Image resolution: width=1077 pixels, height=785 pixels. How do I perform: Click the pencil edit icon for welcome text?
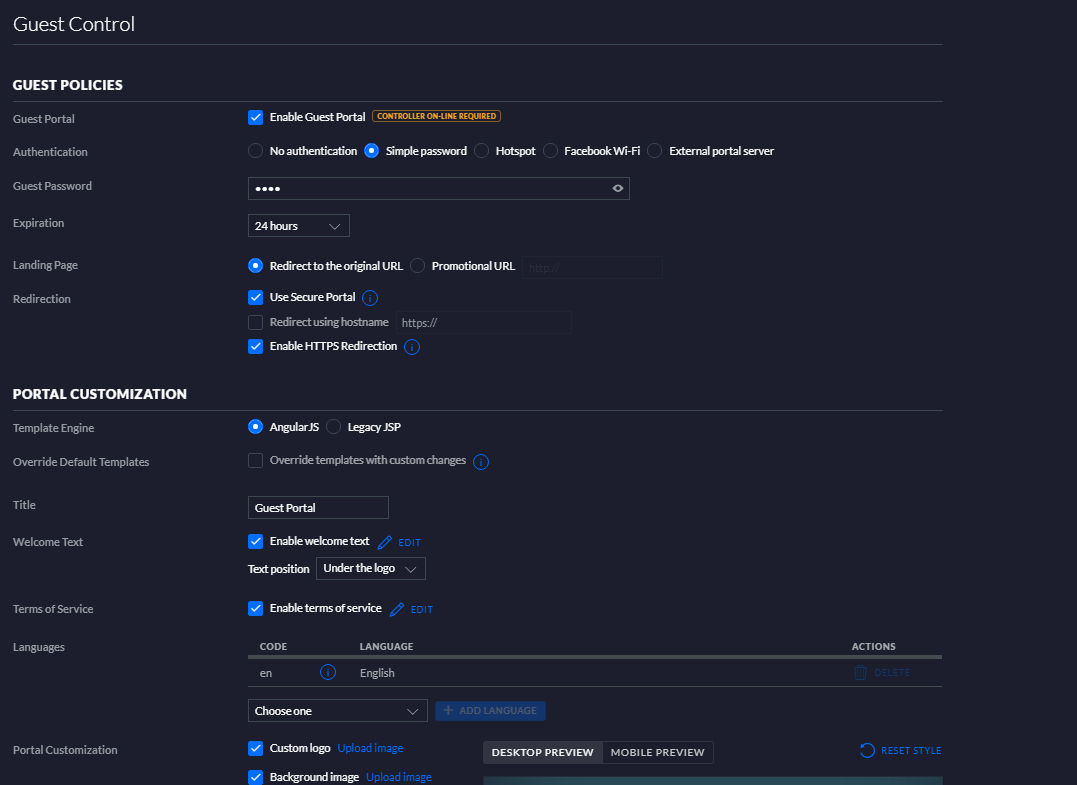pos(385,542)
